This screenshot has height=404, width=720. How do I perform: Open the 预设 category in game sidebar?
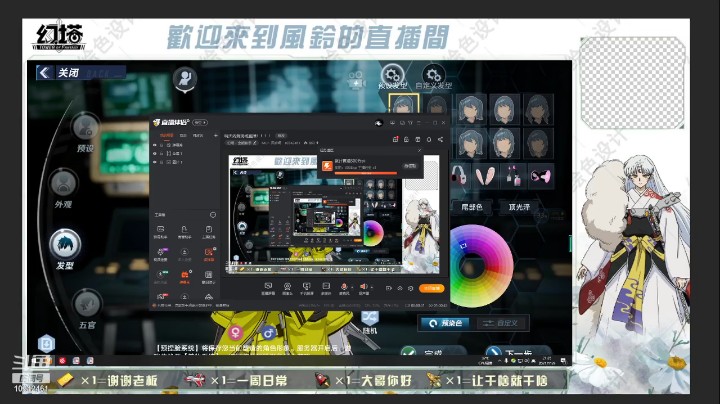pyautogui.click(x=85, y=132)
